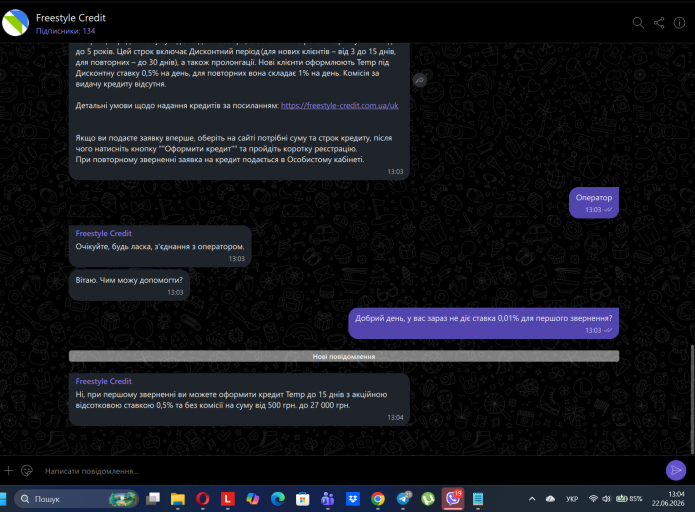Screen dimensions: 695x512
Task: Click the sender name above 'Очікуйте, будь ласка'
Action: coord(103,233)
